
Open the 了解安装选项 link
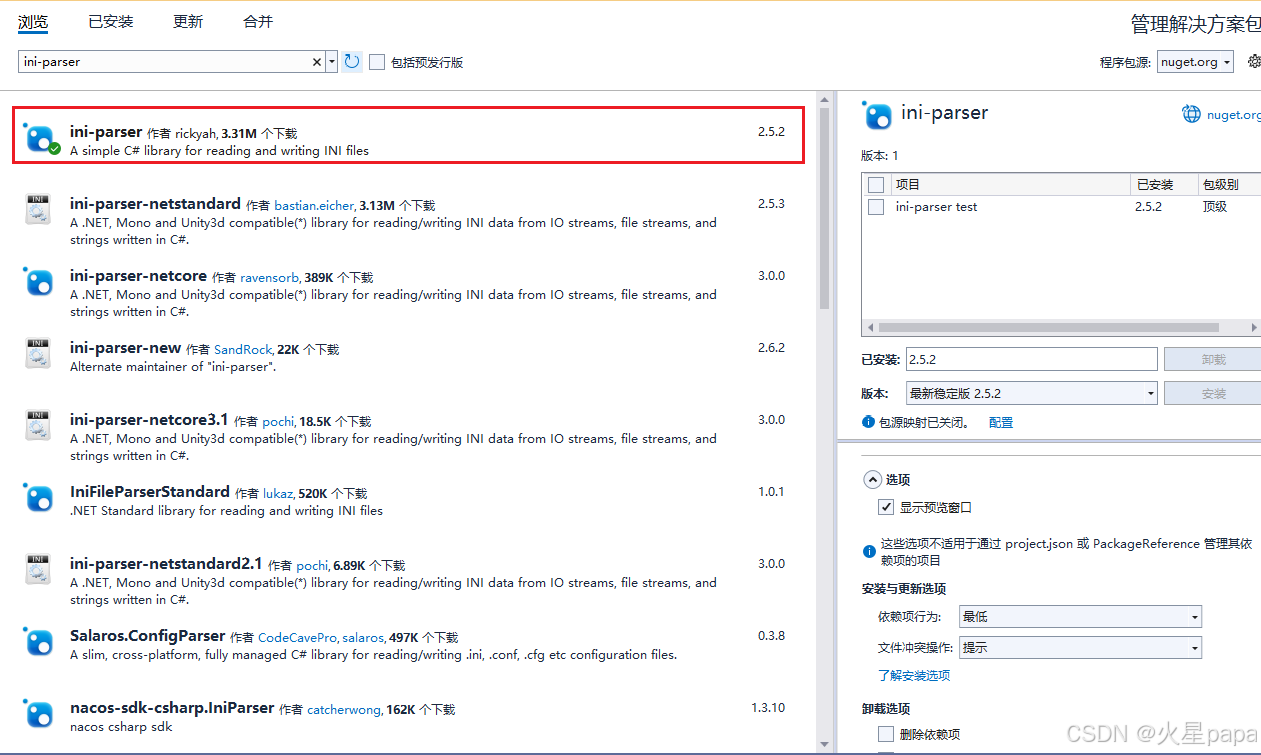pos(914,676)
